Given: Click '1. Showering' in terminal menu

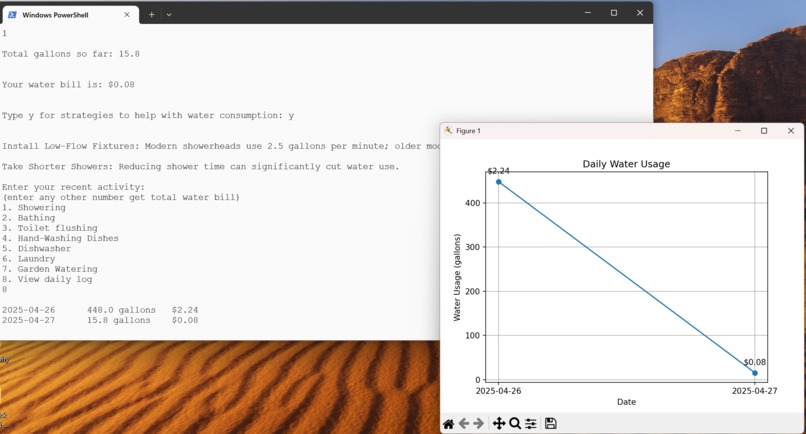Looking at the screenshot, I should click(x=34, y=208).
